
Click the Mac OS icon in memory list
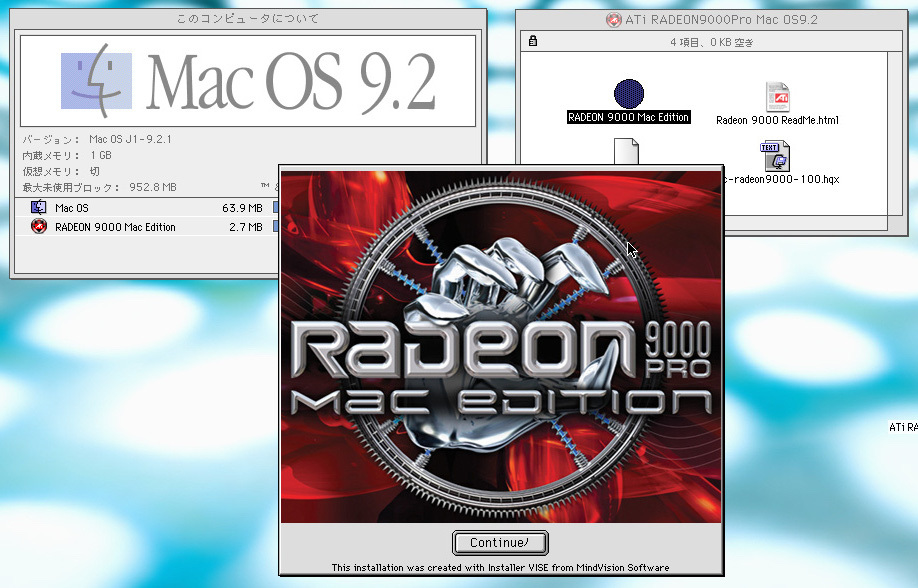(x=39, y=207)
